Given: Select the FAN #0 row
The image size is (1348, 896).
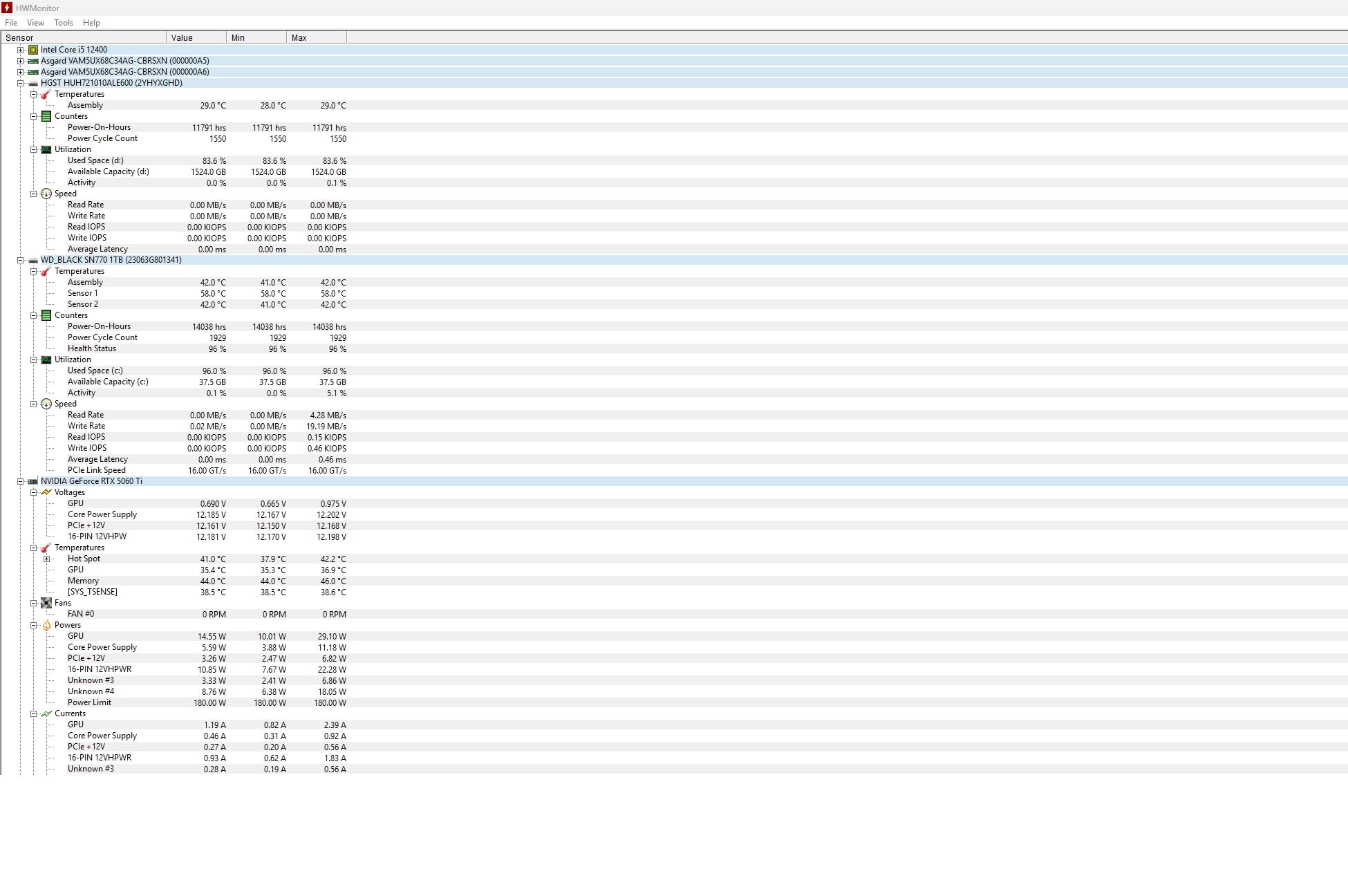Looking at the screenshot, I should point(674,614).
